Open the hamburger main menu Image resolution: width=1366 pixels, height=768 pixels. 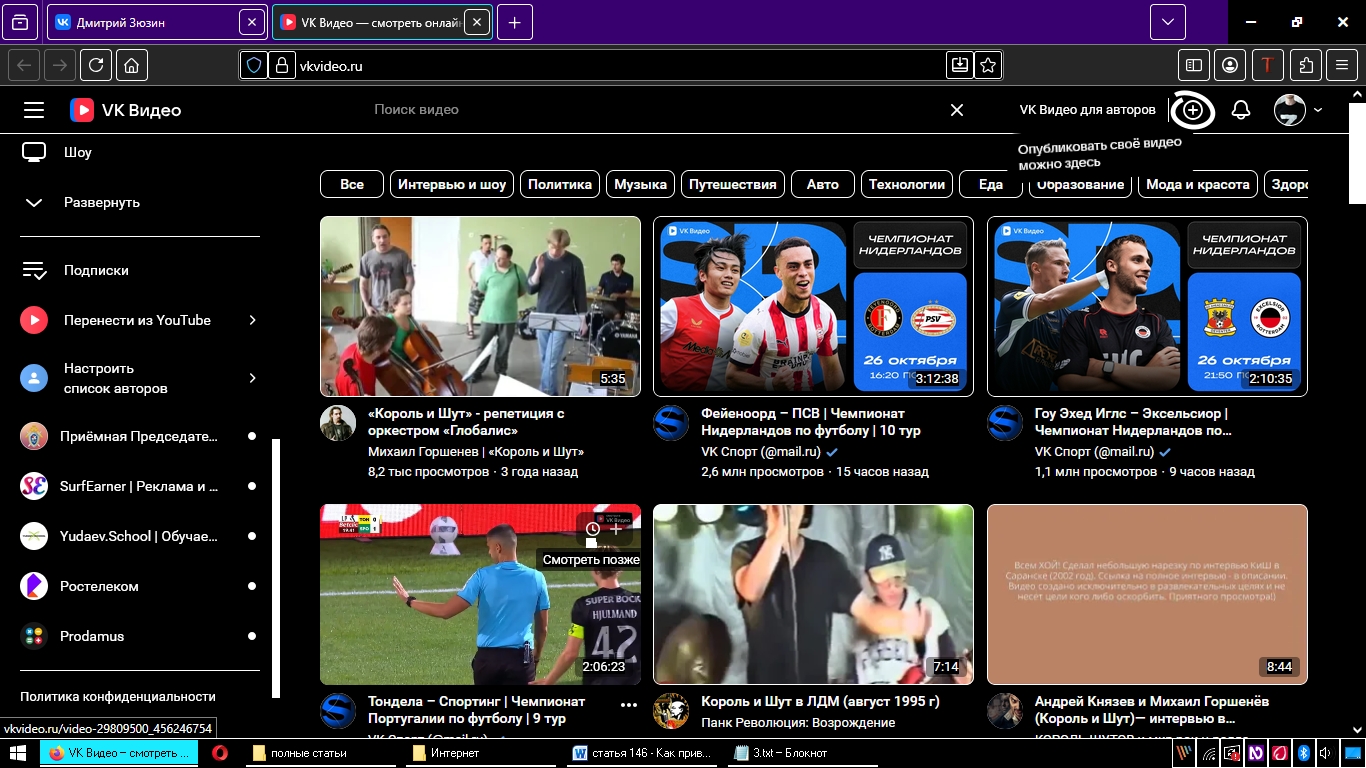pos(34,110)
